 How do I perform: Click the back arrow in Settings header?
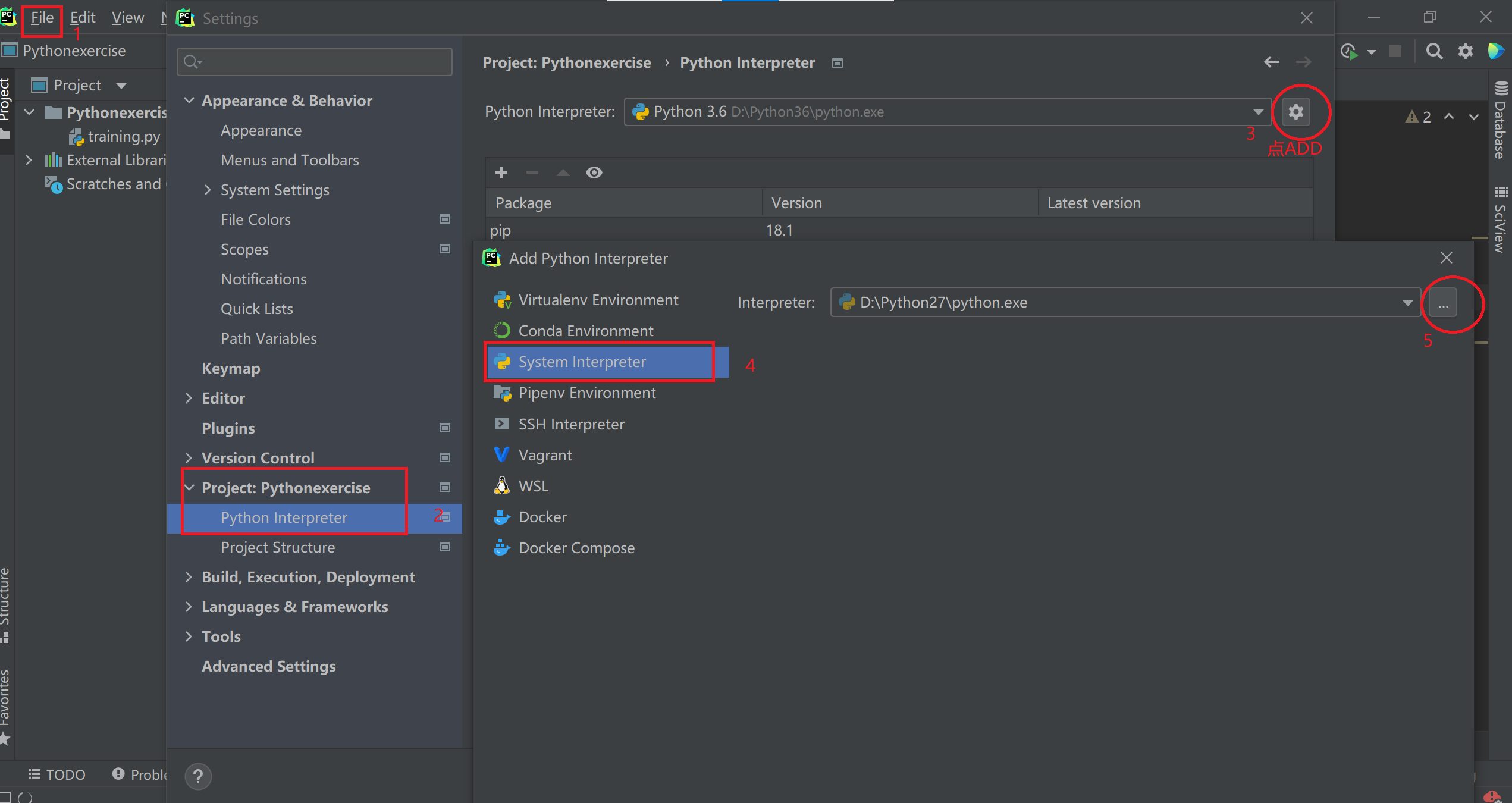1271,62
